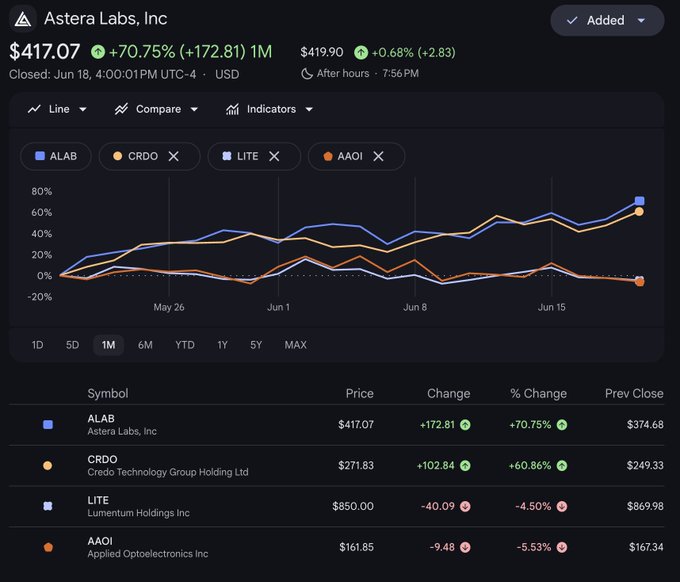Select the 1M time range

point(108,345)
